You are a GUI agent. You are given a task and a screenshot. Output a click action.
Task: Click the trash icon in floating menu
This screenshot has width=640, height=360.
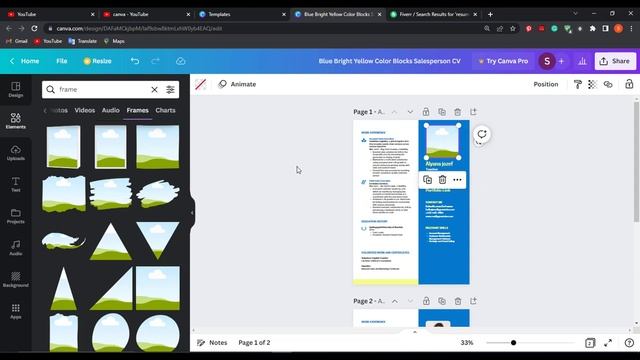click(442, 180)
